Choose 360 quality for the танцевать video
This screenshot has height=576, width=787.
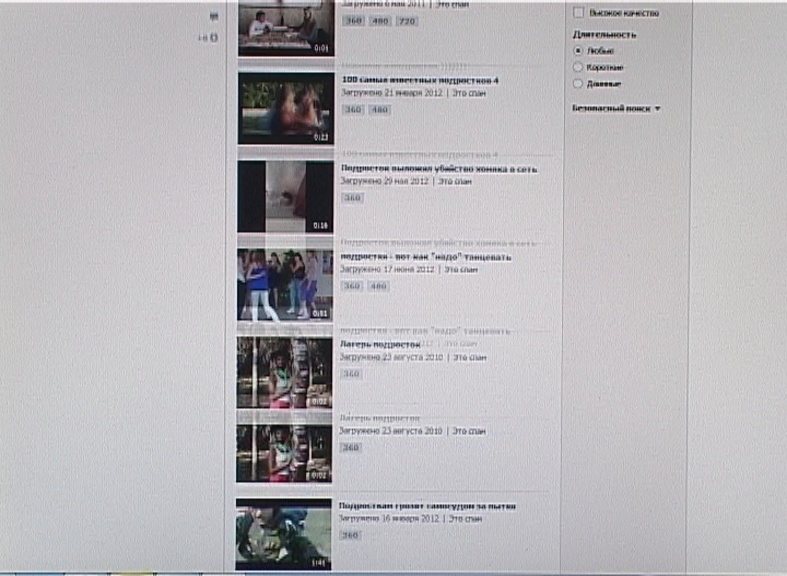tap(352, 286)
